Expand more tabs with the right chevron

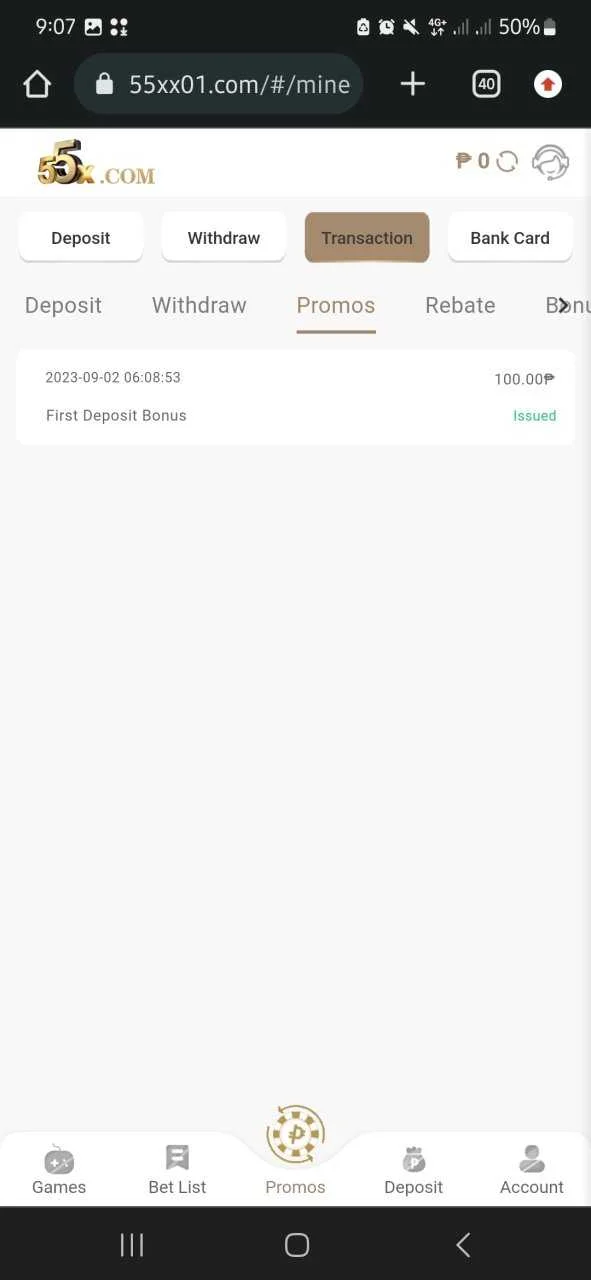[x=564, y=305]
